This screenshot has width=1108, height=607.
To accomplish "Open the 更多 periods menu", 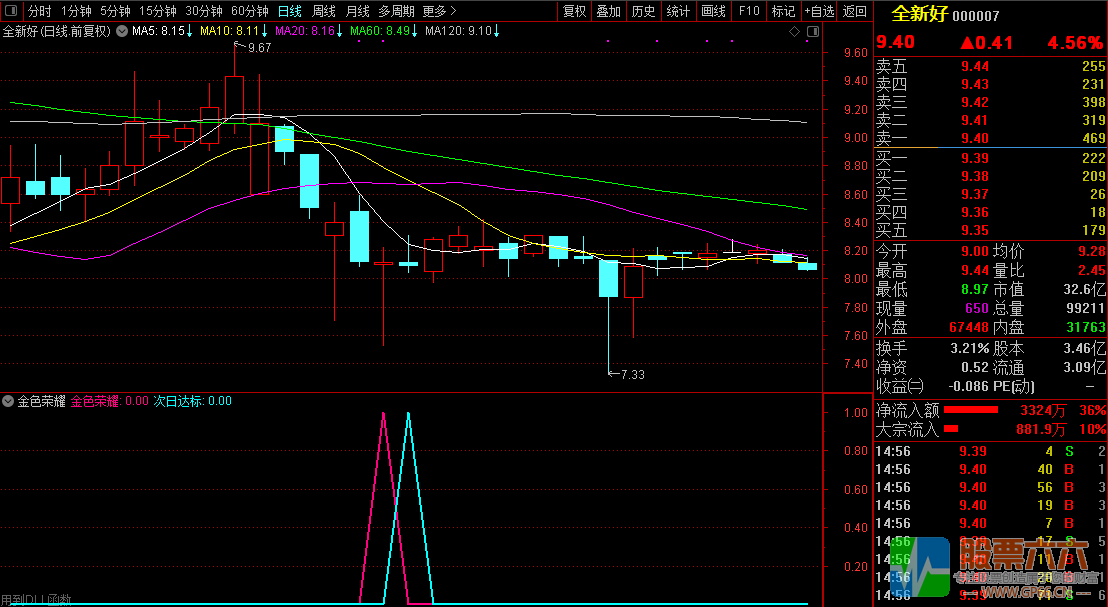I will [438, 12].
